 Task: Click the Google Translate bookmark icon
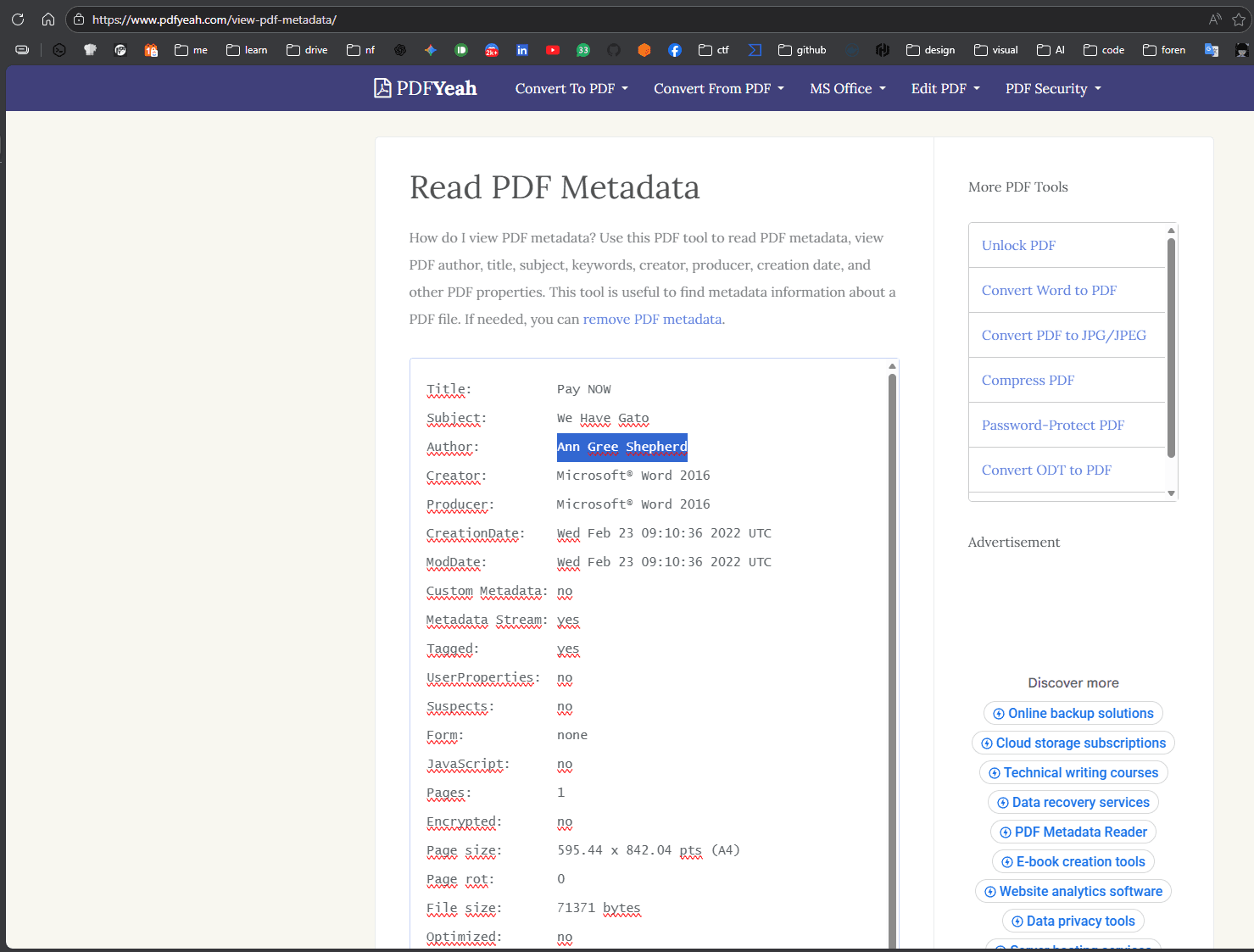point(1212,50)
